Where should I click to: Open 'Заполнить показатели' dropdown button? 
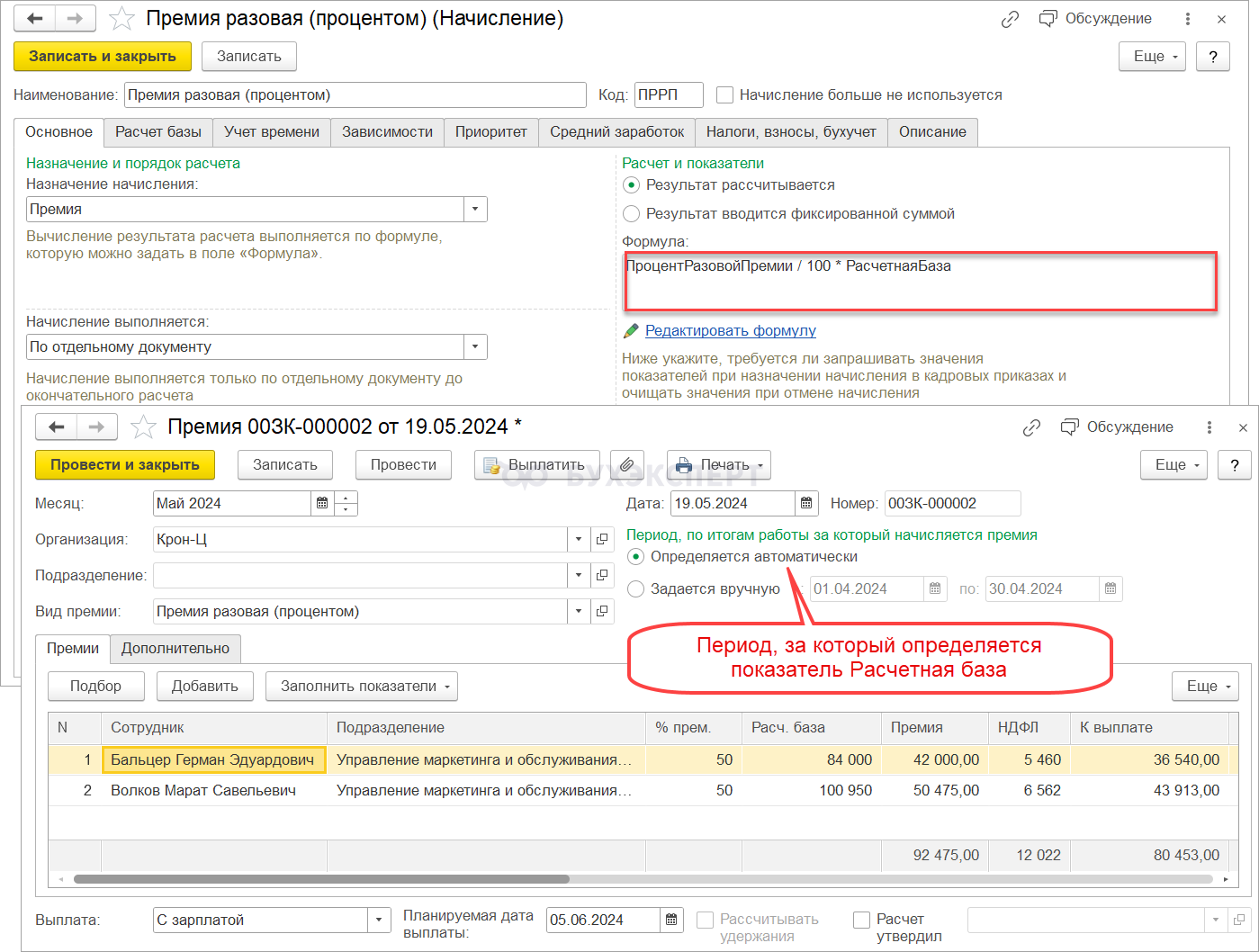[362, 687]
